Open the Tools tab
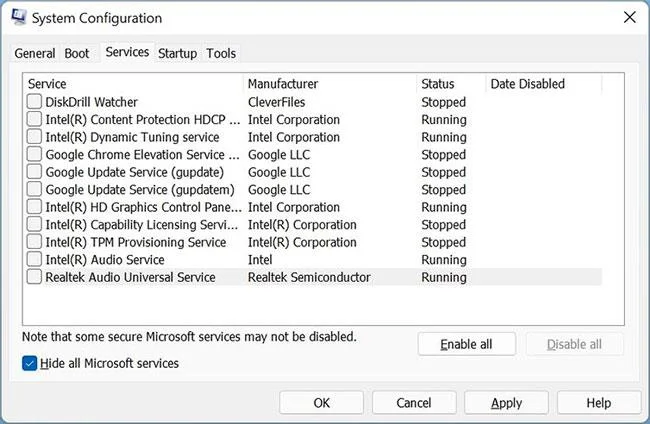Screen dimensions: 650x424 (221, 53)
